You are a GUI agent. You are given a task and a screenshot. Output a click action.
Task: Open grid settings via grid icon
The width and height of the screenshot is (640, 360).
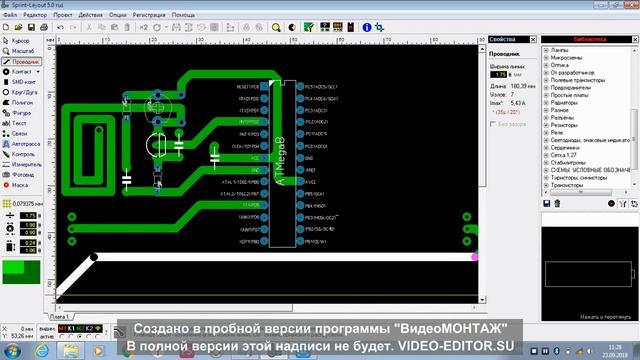click(x=7, y=203)
